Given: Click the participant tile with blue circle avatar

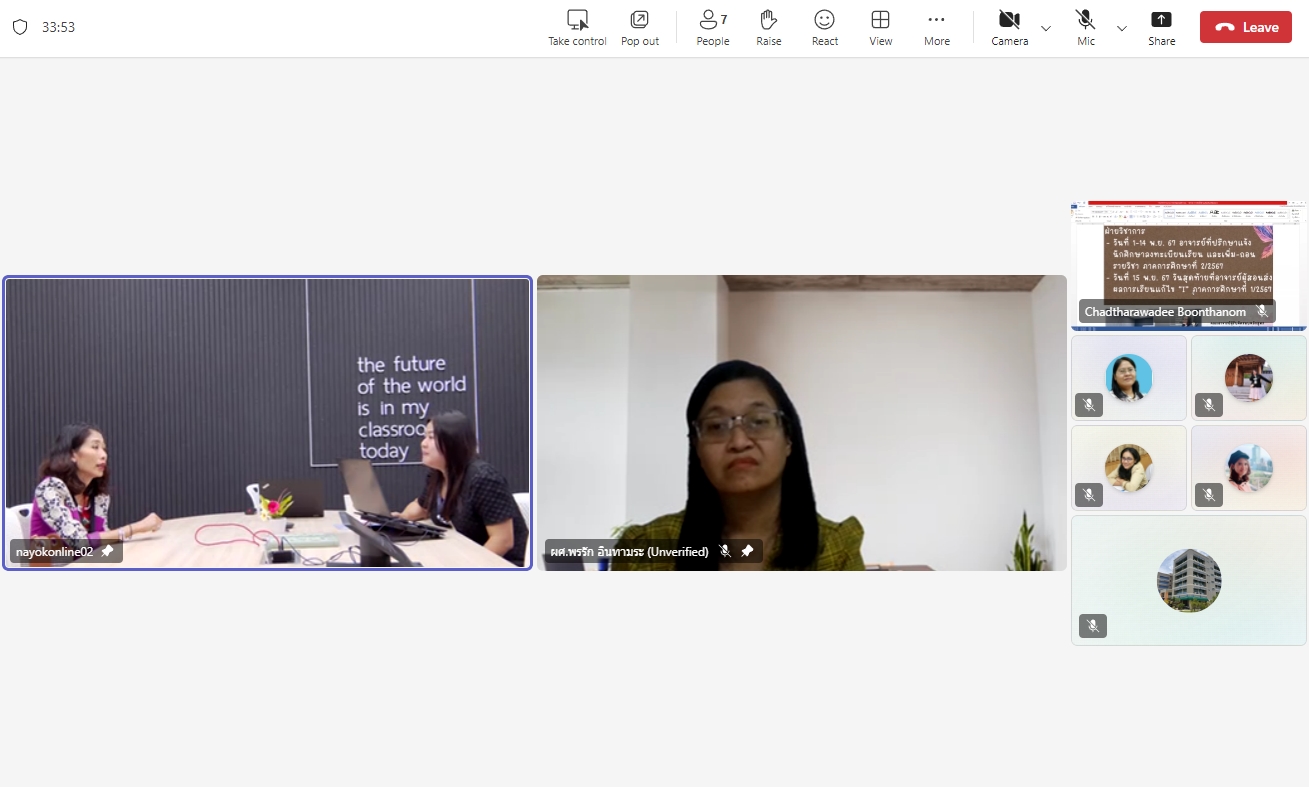Looking at the screenshot, I should tap(1128, 378).
